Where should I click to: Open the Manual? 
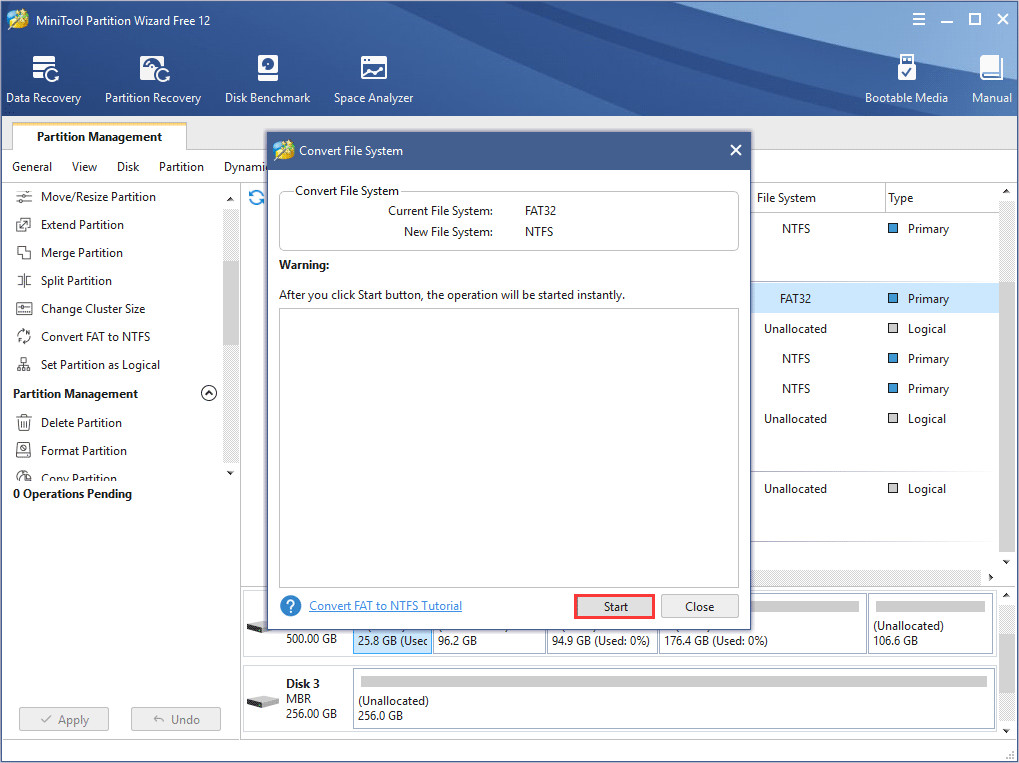pos(992,79)
